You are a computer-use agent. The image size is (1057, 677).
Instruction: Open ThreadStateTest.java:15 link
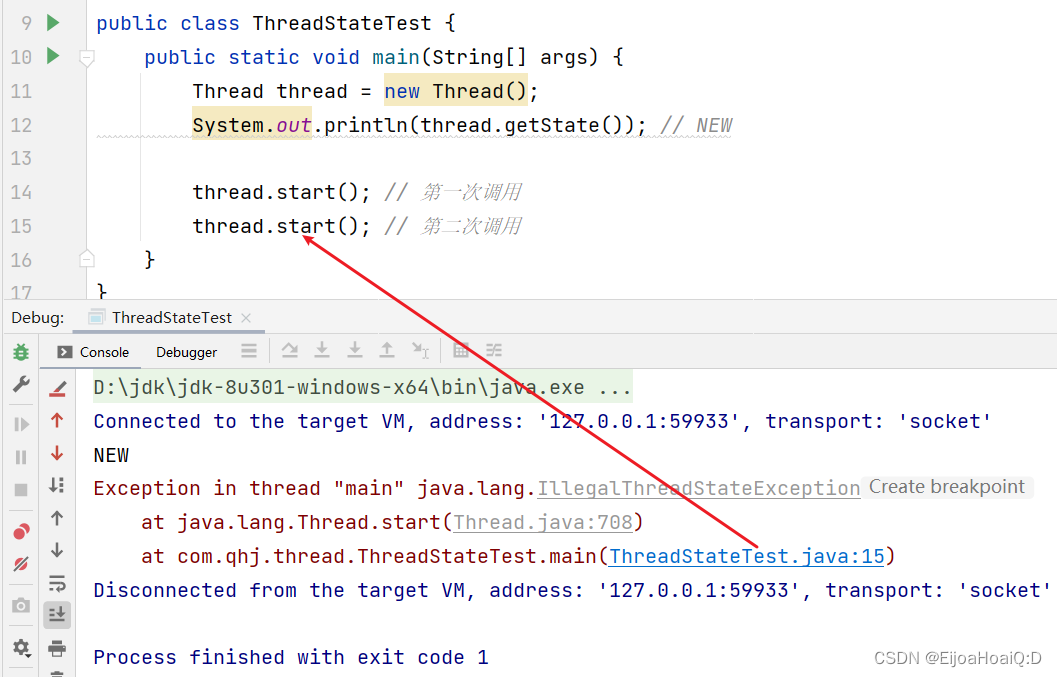[x=747, y=556]
